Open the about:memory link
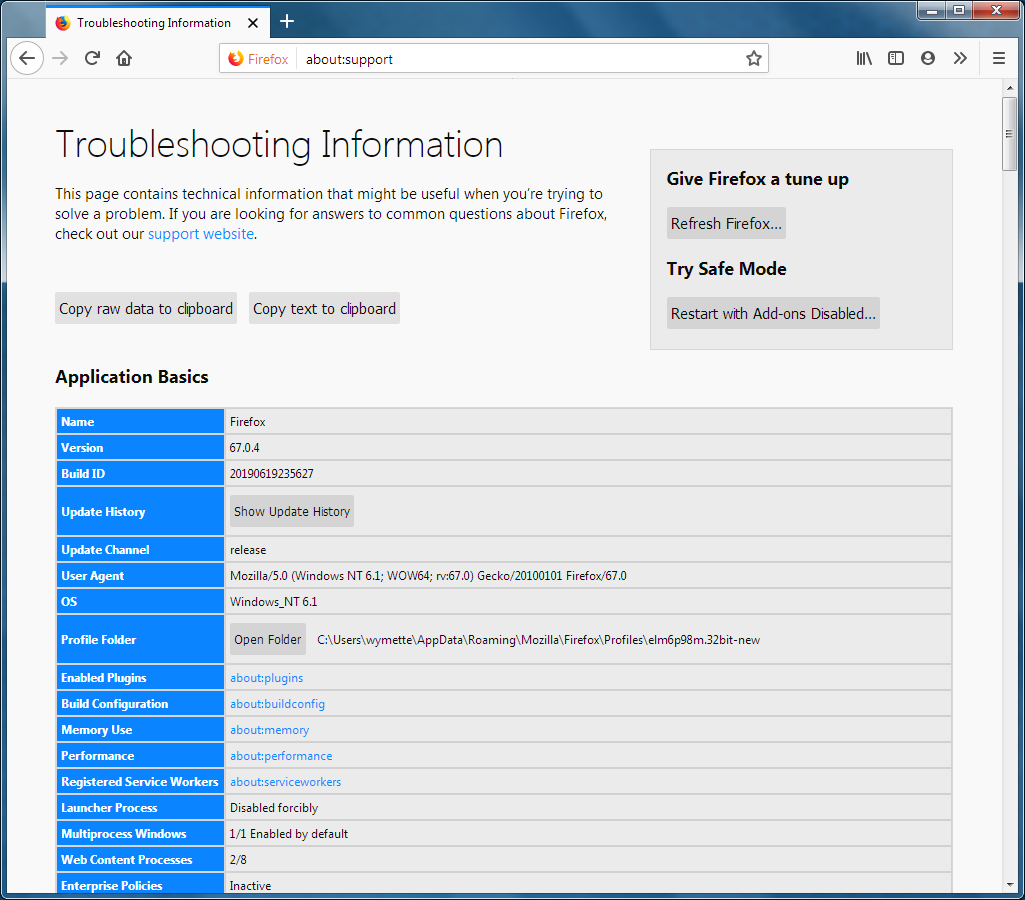This screenshot has height=900, width=1025. click(270, 730)
